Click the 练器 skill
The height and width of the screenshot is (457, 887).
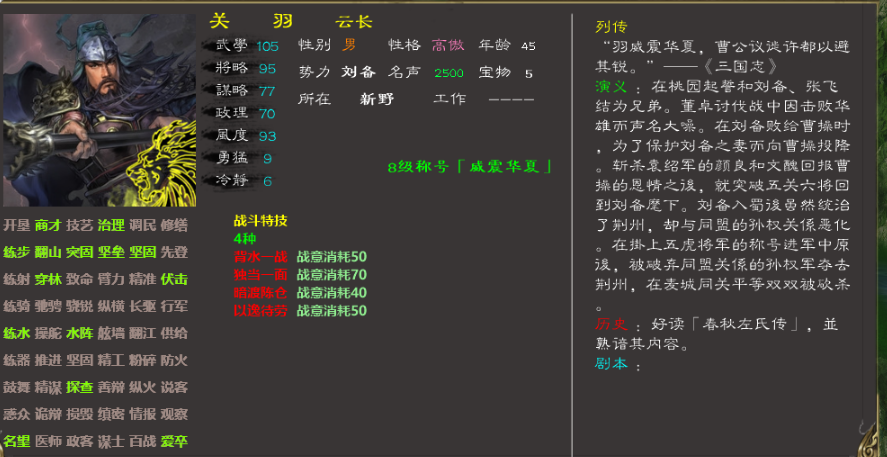tap(16, 360)
